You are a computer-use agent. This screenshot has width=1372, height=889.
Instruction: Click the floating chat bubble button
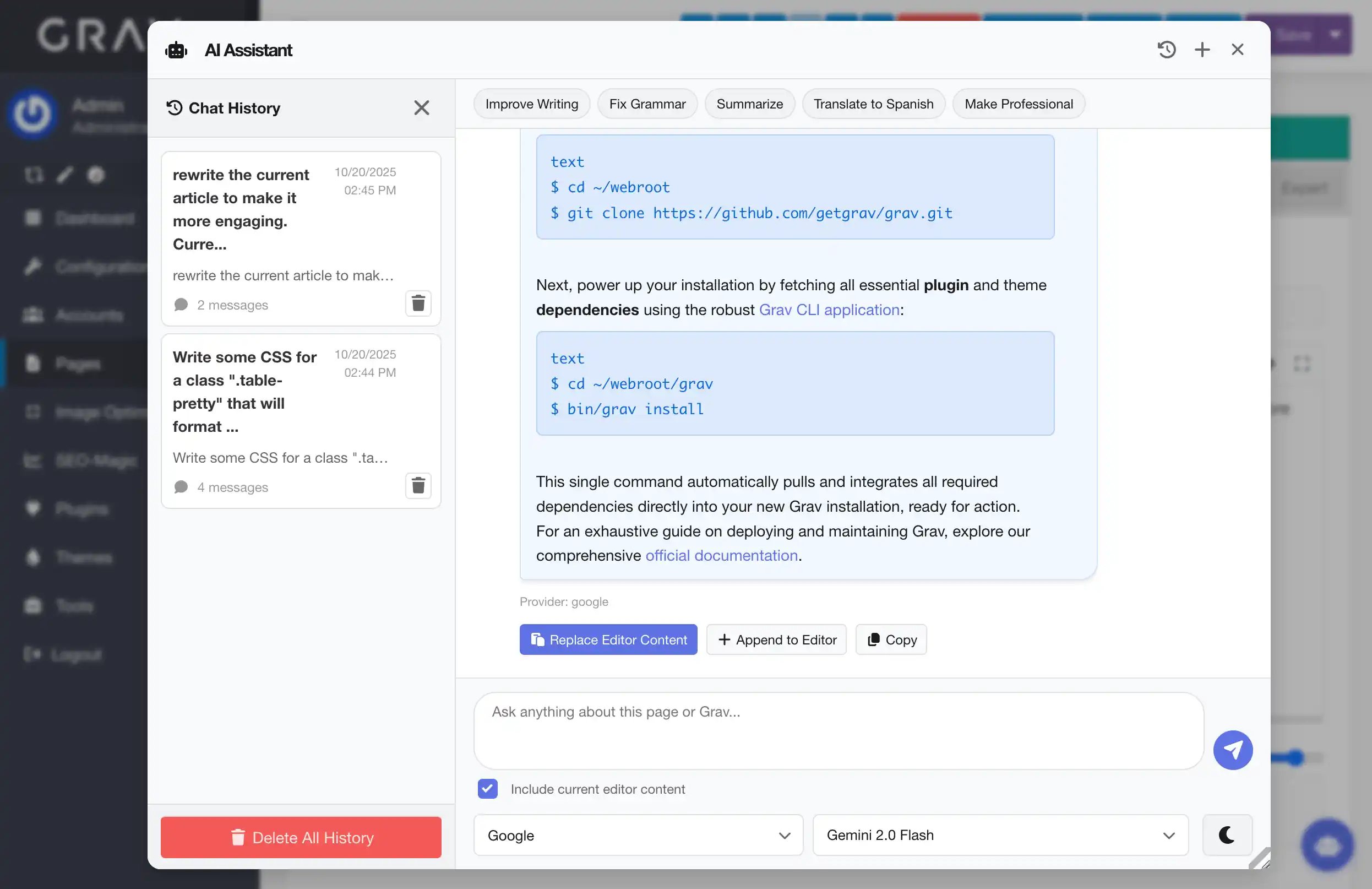(1327, 845)
